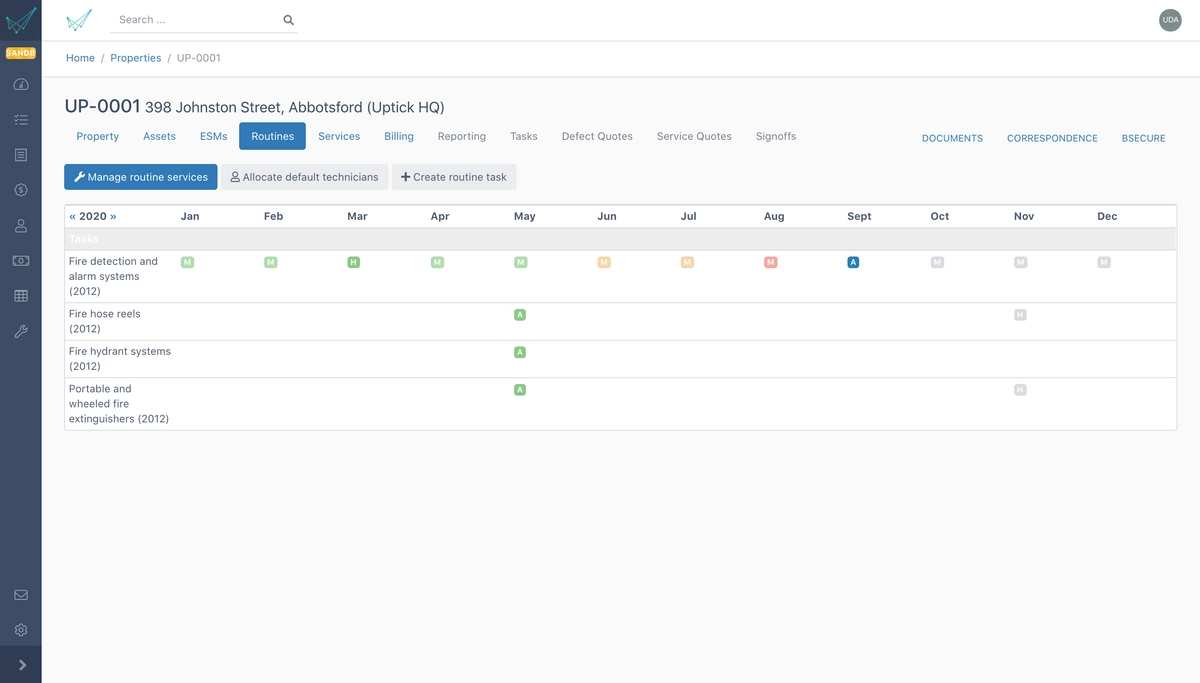Click the yellow SANDB environment badge
The height and width of the screenshot is (683, 1200).
pos(21,53)
